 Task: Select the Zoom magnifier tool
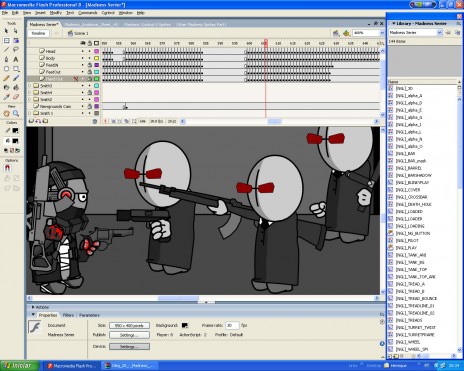(16, 114)
